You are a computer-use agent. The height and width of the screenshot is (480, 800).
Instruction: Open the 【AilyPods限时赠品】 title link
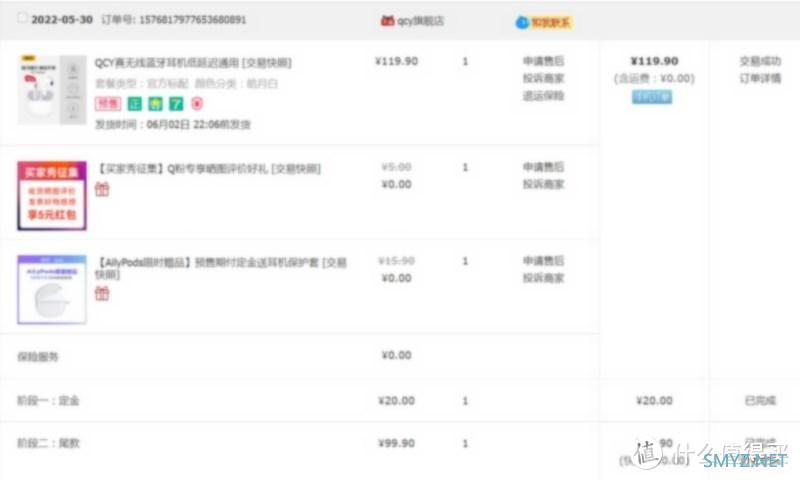coord(221,268)
